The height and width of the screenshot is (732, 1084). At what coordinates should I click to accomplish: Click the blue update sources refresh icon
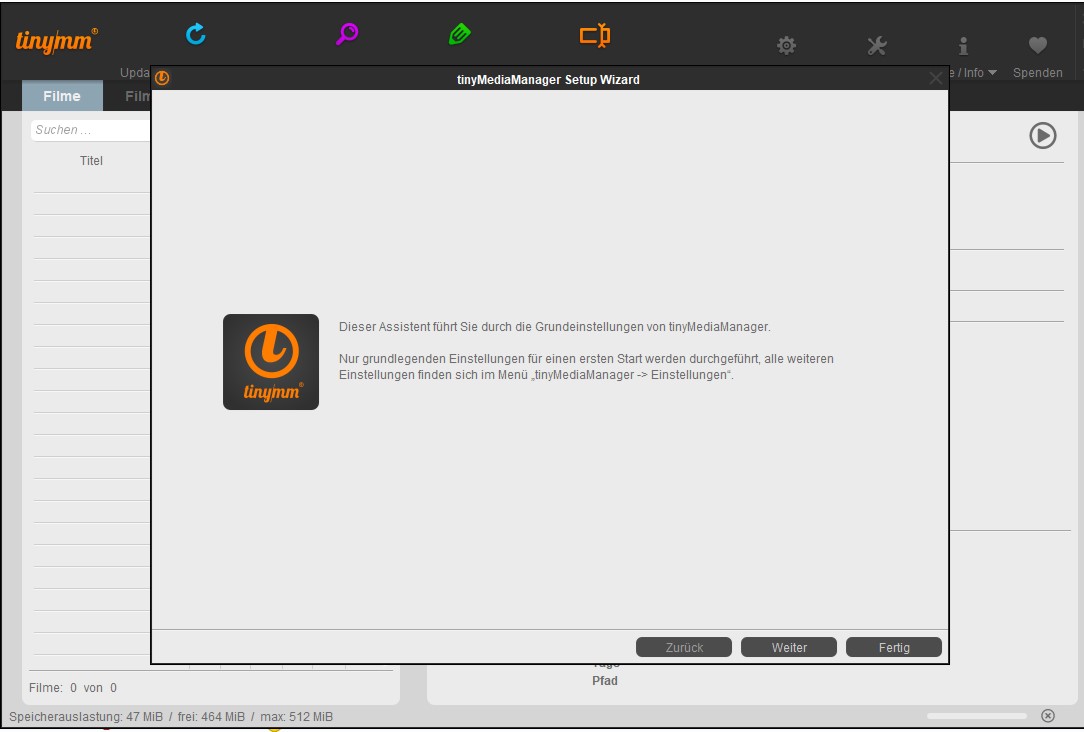pyautogui.click(x=196, y=34)
